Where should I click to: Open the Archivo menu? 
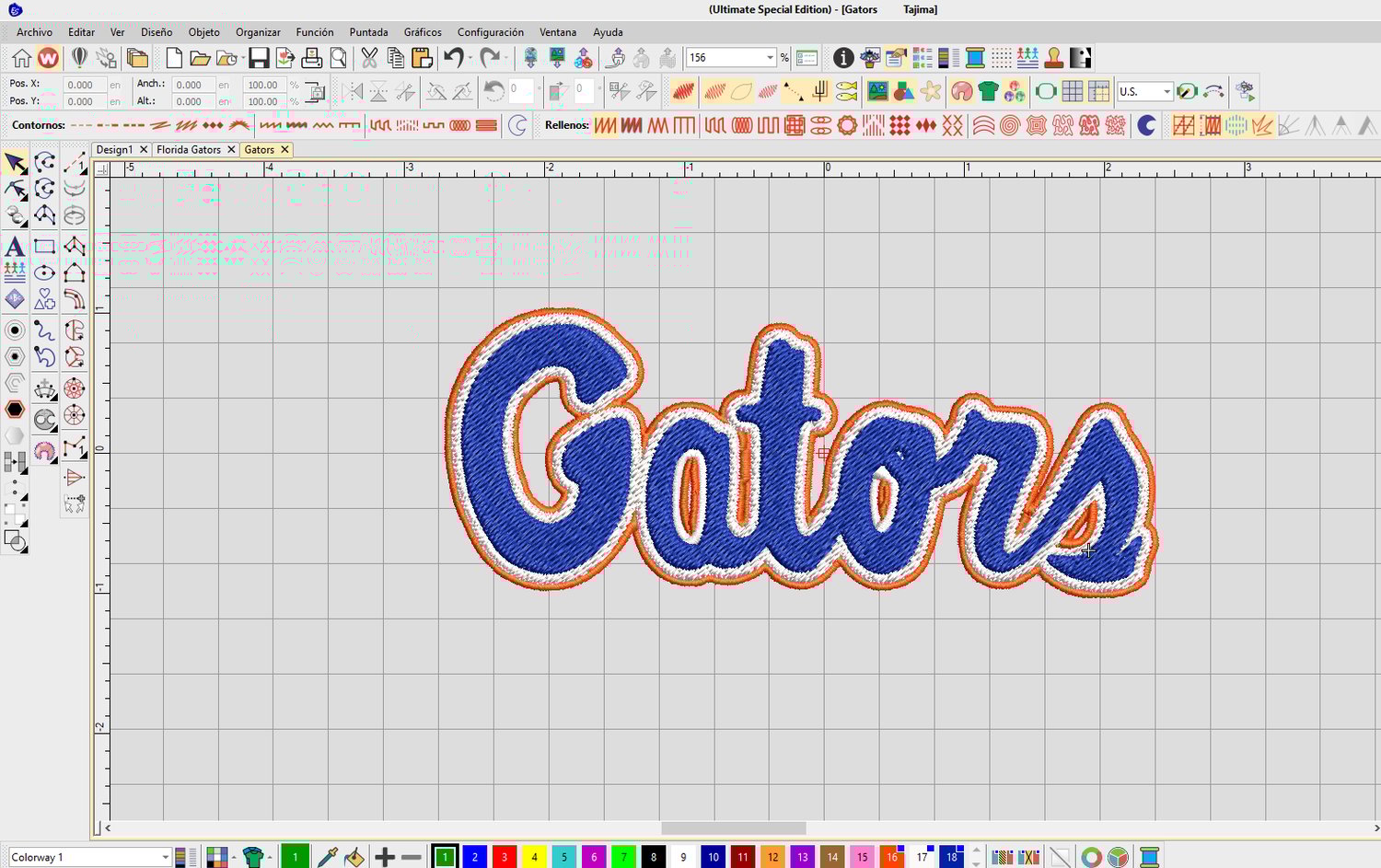[x=34, y=32]
